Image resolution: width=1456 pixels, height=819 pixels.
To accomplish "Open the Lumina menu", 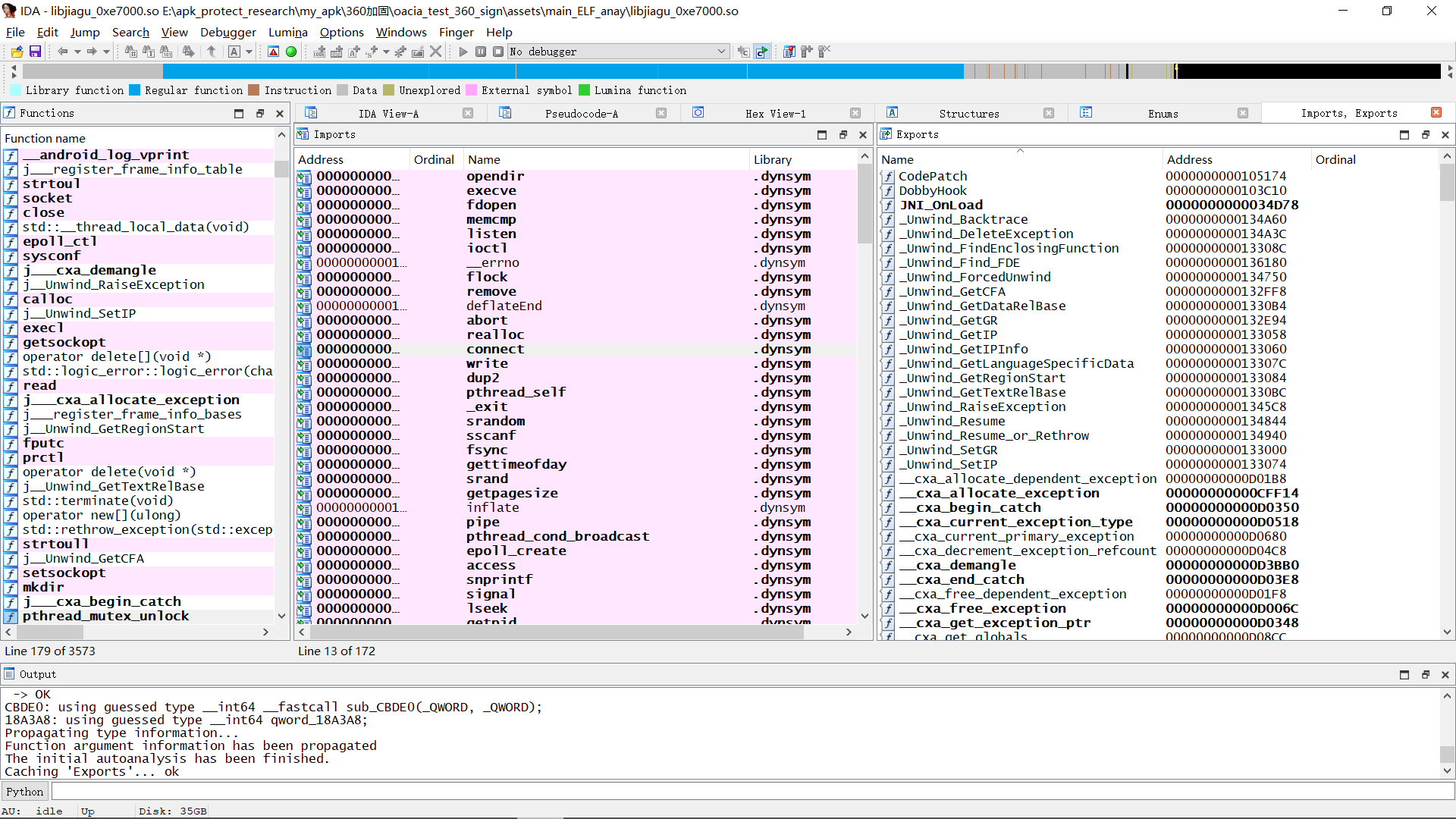I will [x=287, y=32].
